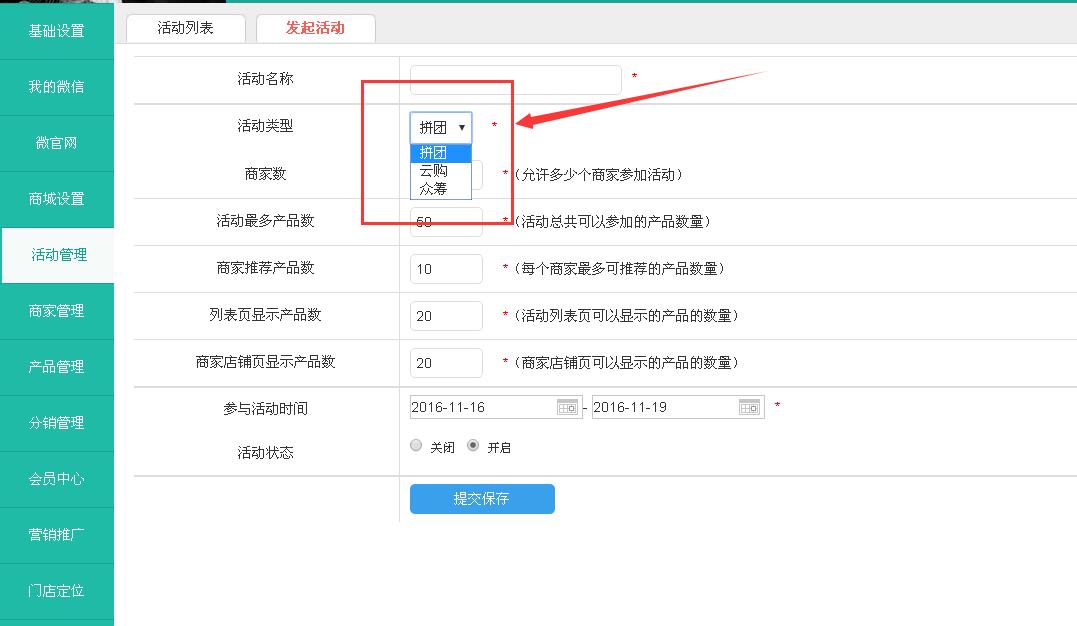Click the 提交保存 button
The height and width of the screenshot is (626, 1077).
coord(482,499)
